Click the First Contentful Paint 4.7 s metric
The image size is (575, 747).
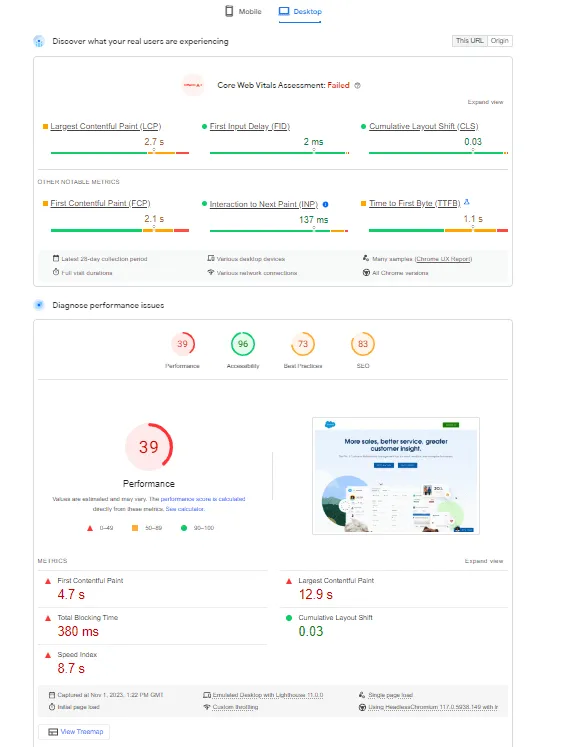click(152, 589)
